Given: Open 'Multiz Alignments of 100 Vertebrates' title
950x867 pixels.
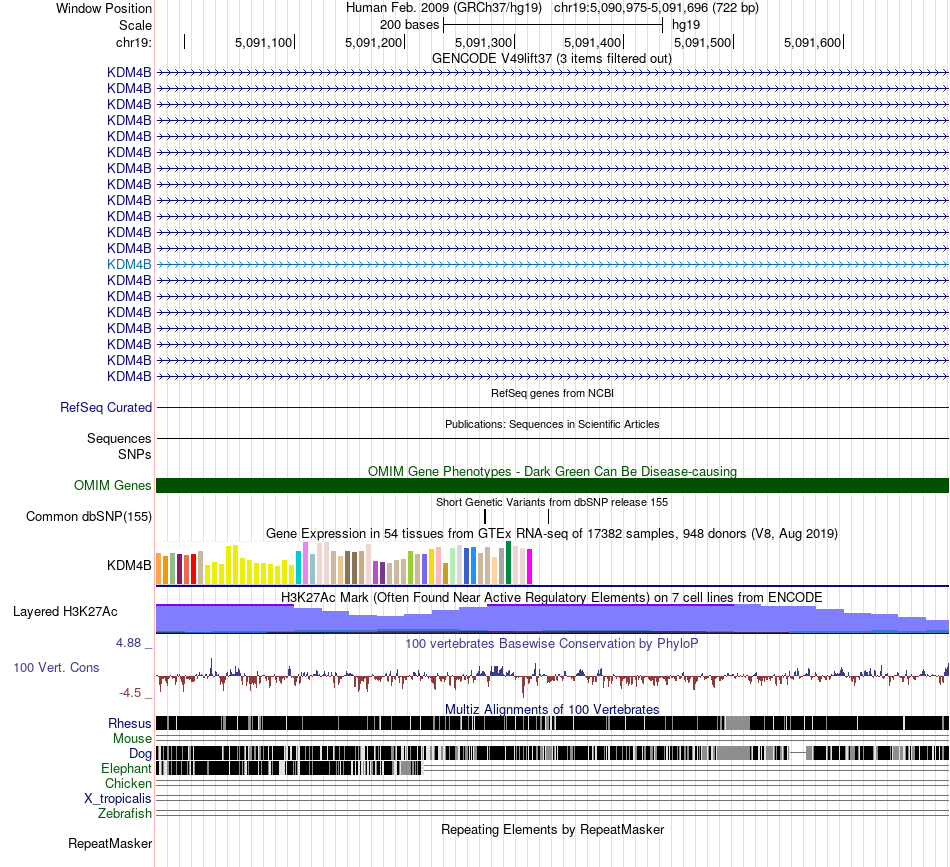Looking at the screenshot, I should pos(552,709).
